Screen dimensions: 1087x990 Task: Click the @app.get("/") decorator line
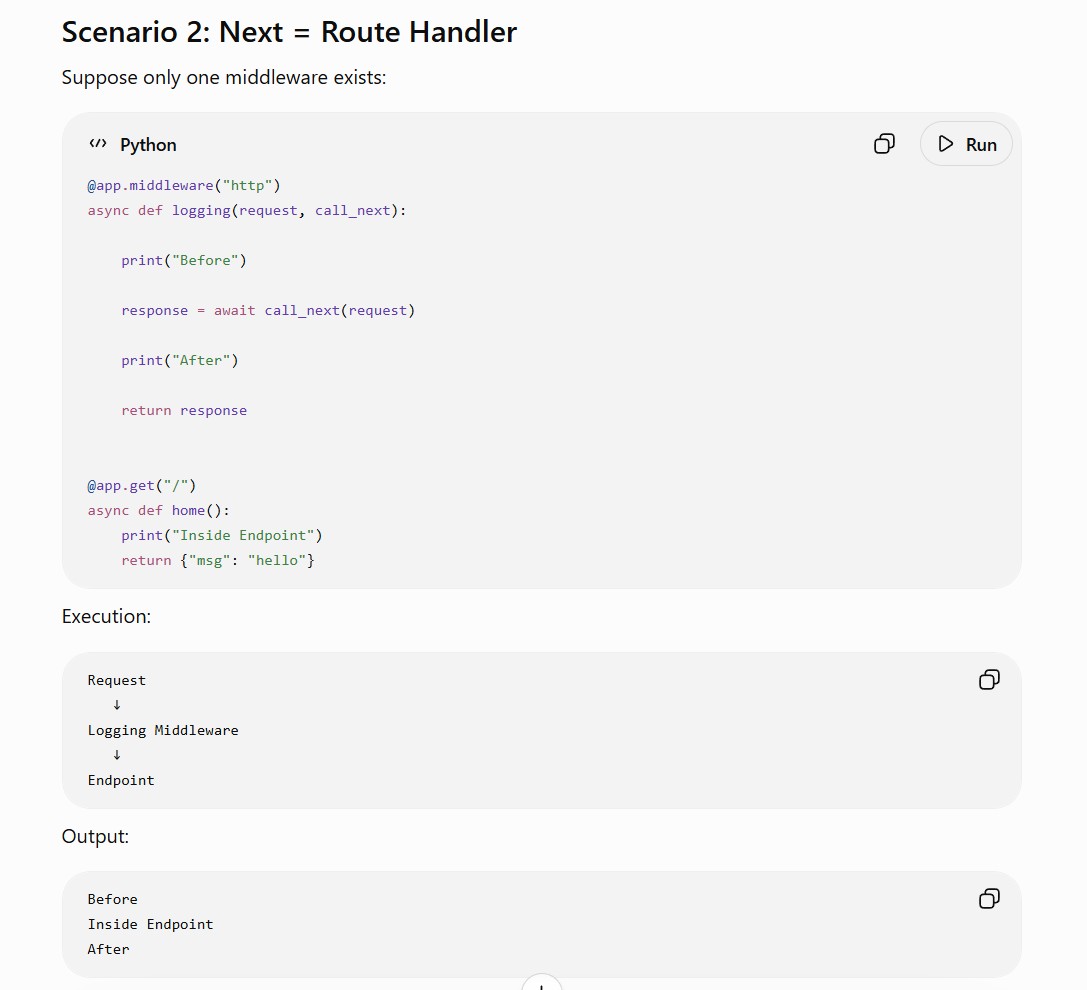[141, 485]
